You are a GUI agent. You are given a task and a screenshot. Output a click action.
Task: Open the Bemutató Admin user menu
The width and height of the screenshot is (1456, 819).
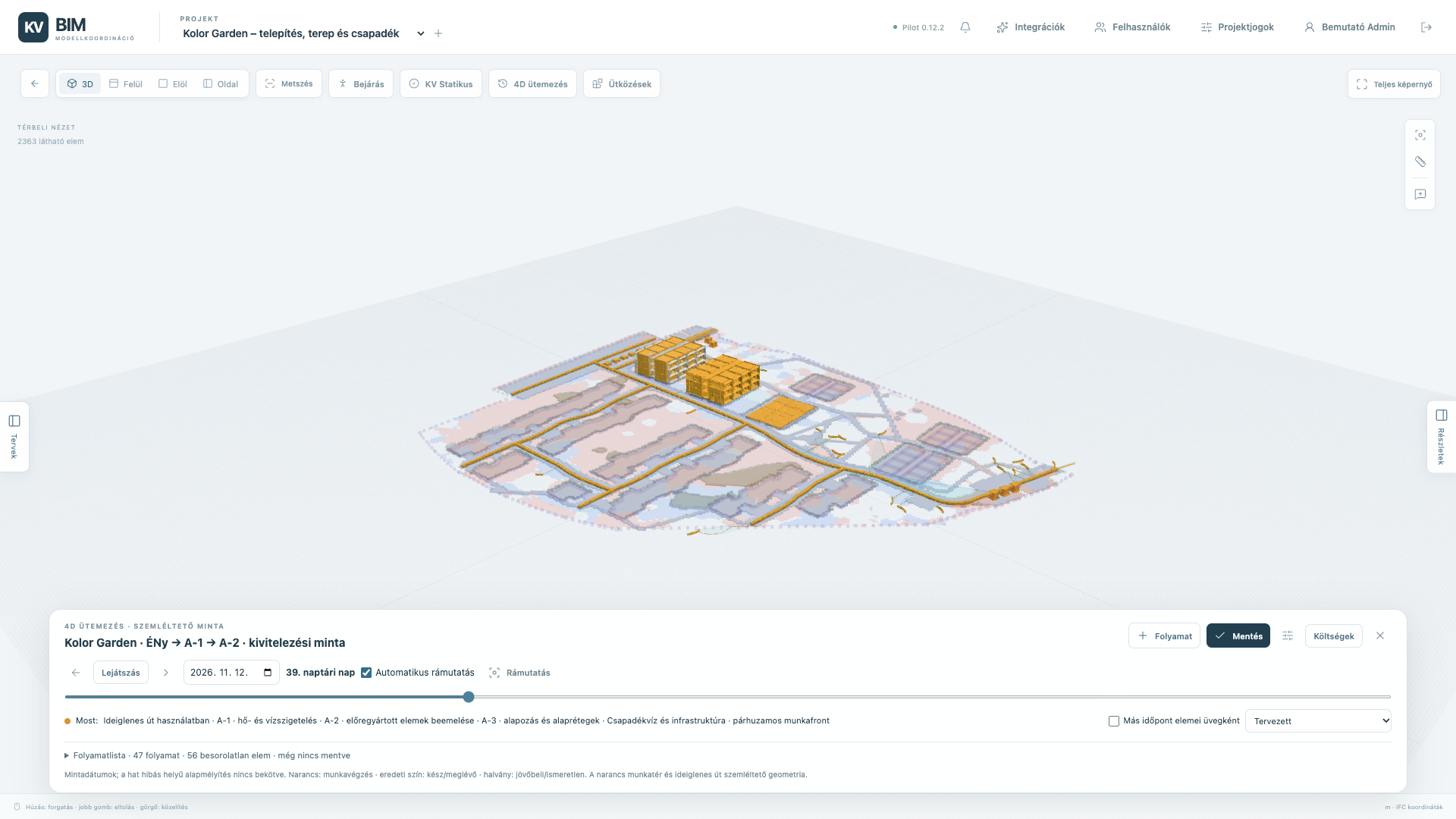1350,27
